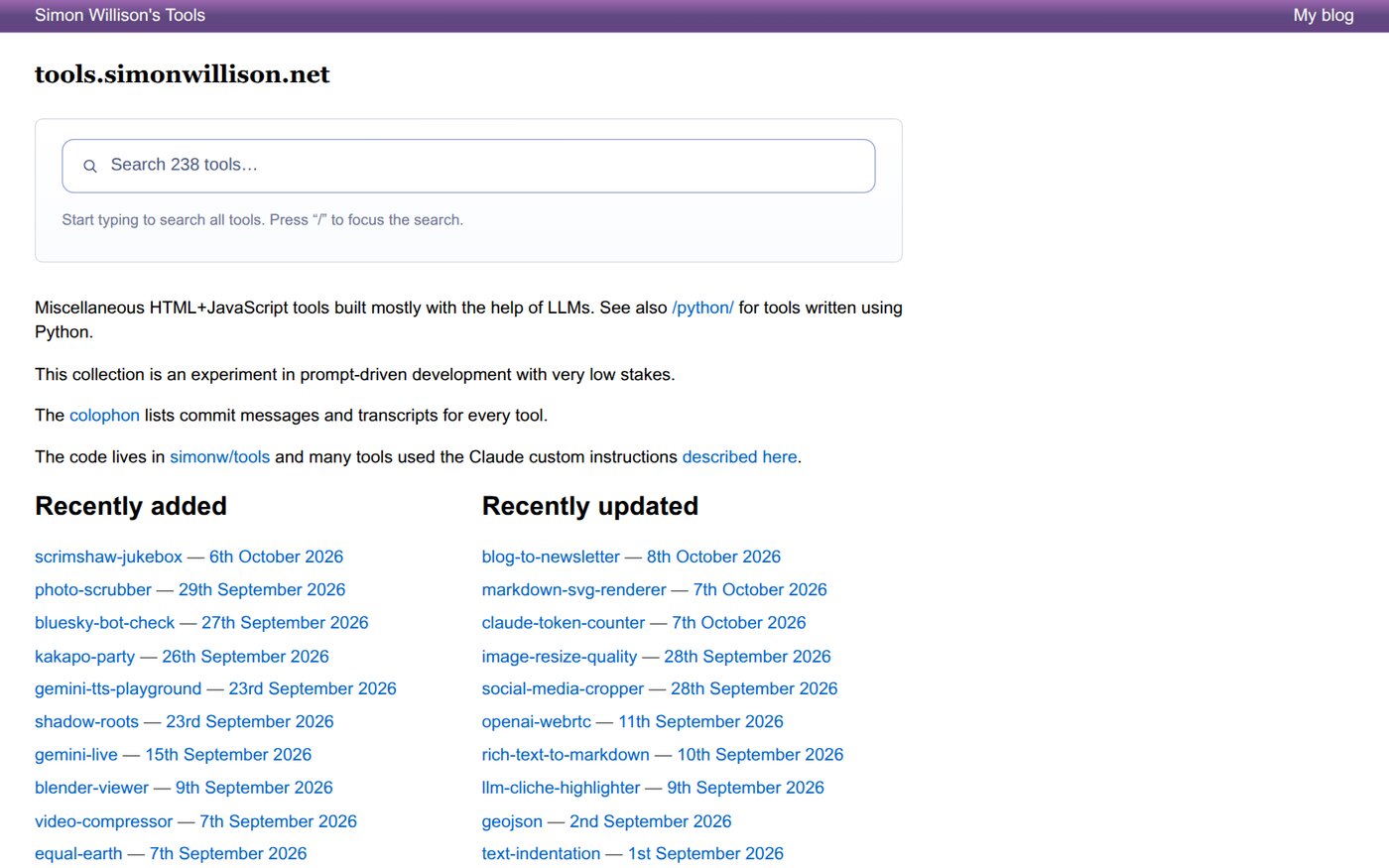Visit the simonw/tools repository link
This screenshot has height=868, width=1389.
pyautogui.click(x=219, y=457)
